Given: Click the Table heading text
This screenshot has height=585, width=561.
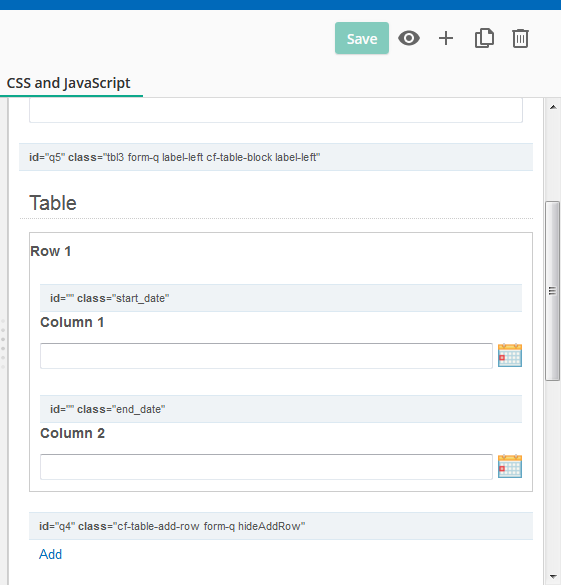Looking at the screenshot, I should point(53,203).
